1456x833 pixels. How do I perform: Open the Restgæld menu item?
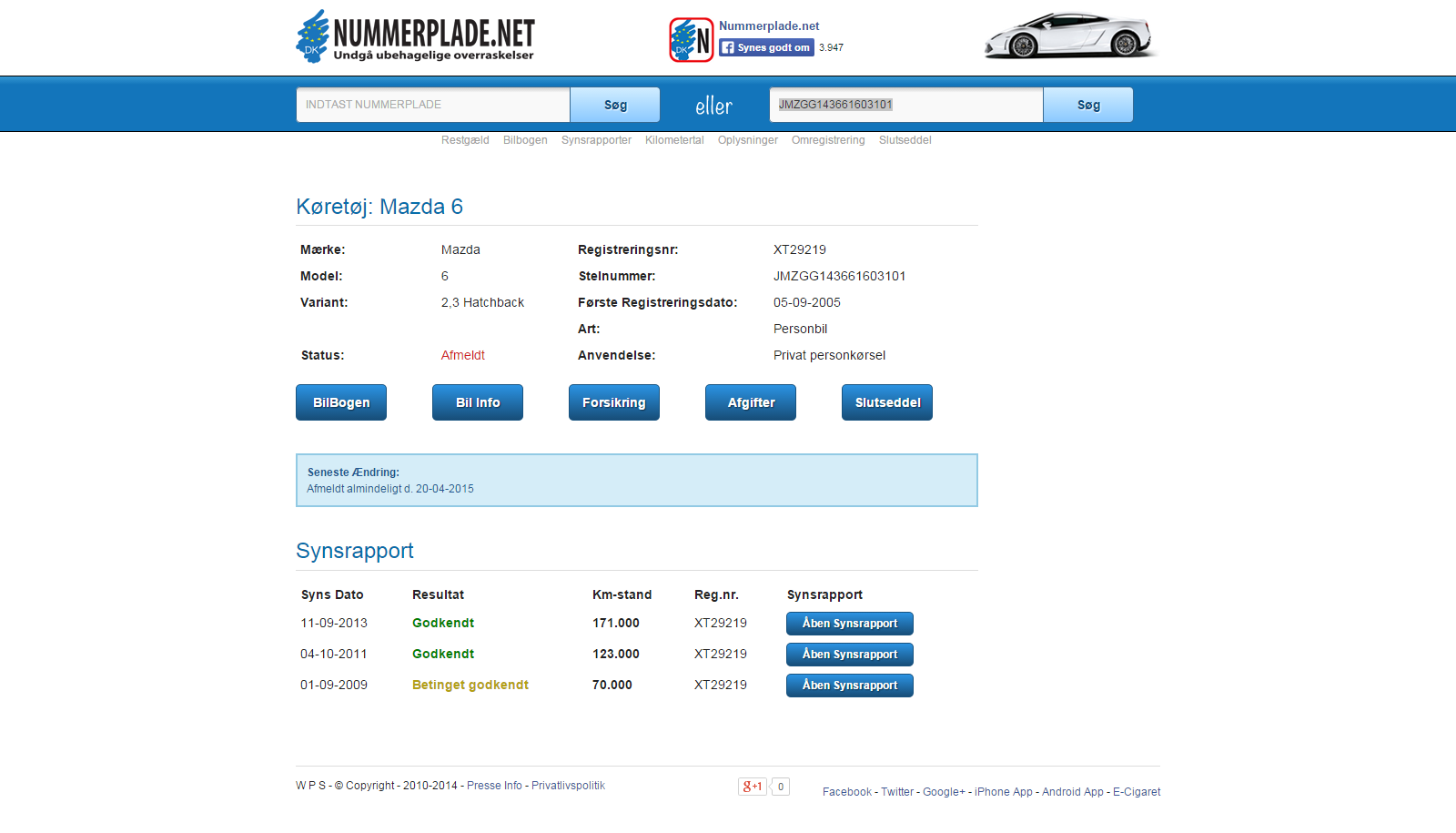coord(465,140)
